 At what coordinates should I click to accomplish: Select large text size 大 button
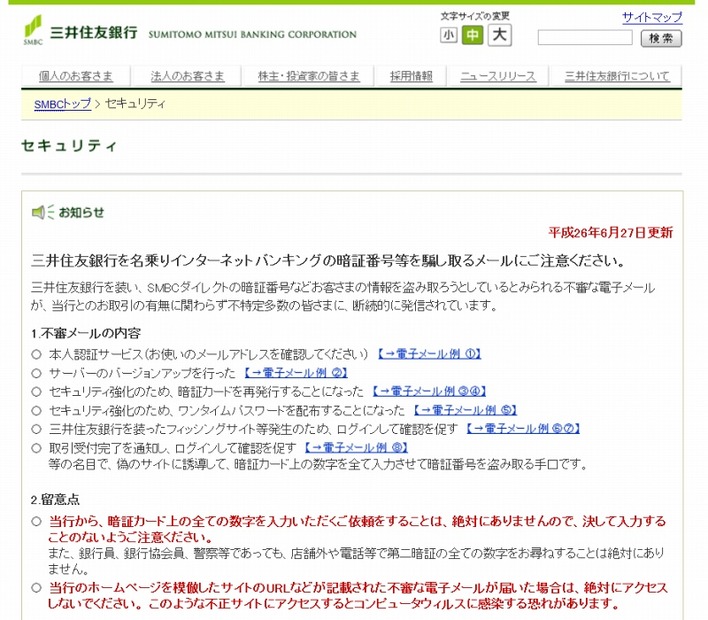pos(499,35)
